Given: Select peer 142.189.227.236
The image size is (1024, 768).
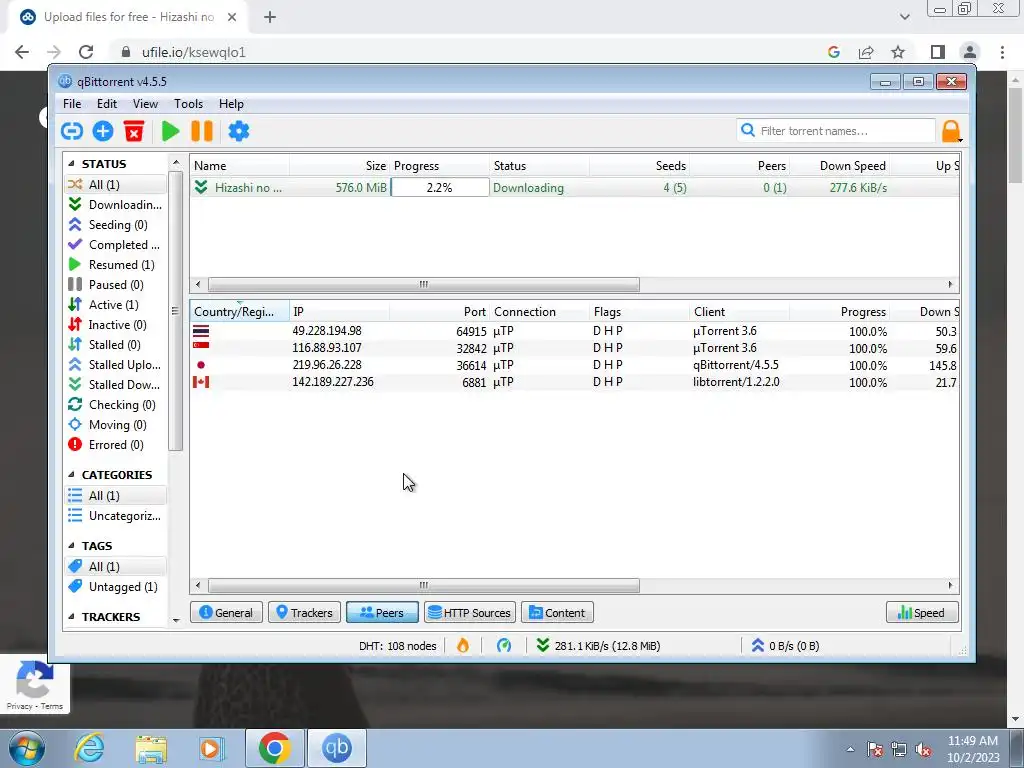Looking at the screenshot, I should [x=575, y=382].
